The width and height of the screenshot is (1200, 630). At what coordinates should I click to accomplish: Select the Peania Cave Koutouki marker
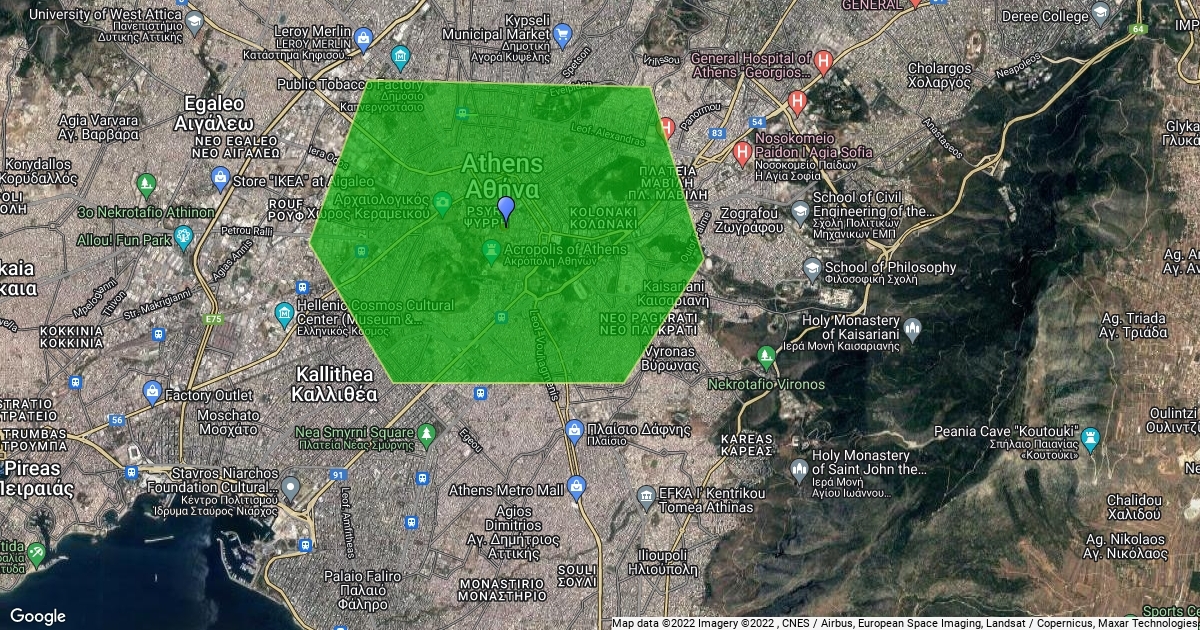coord(1090,438)
